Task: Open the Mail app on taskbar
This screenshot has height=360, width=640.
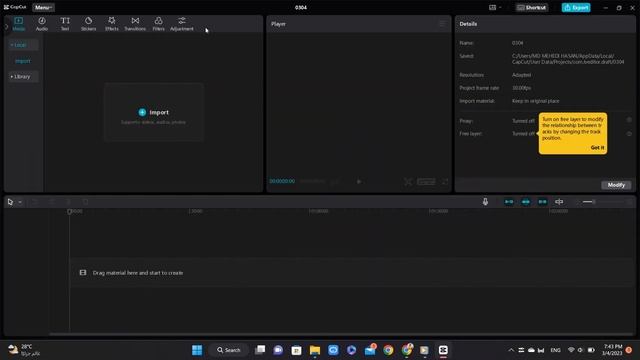Action: (x=370, y=350)
